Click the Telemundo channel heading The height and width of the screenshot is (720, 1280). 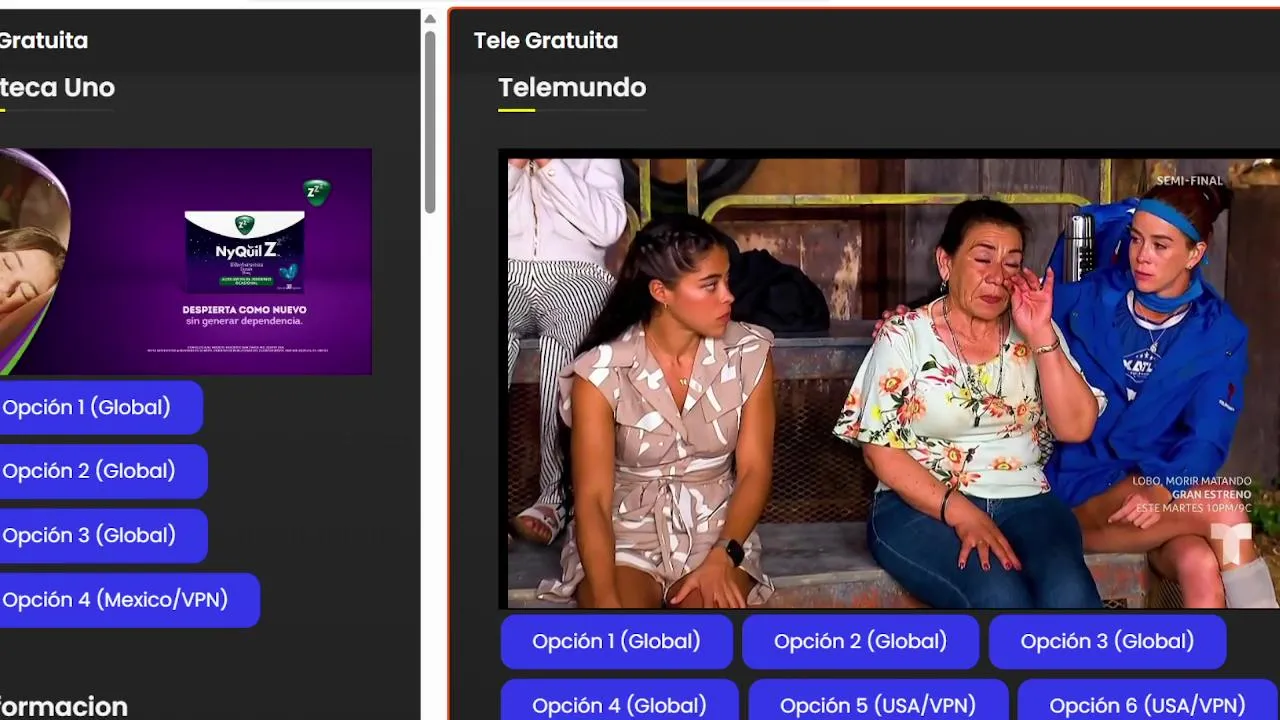tap(572, 88)
